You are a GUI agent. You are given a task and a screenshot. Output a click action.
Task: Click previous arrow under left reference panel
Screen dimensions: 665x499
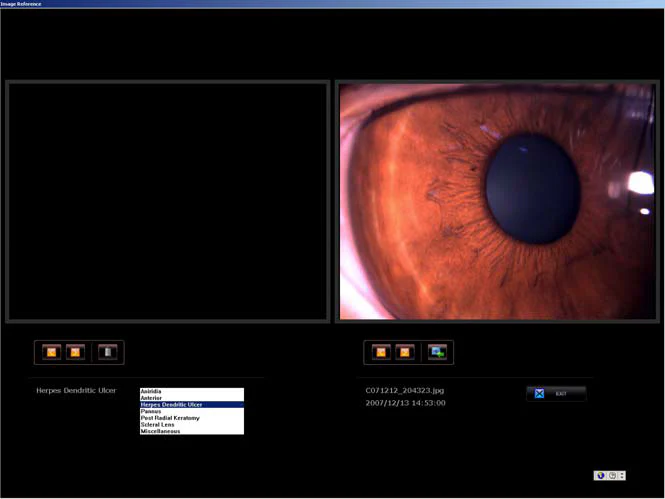[52, 352]
